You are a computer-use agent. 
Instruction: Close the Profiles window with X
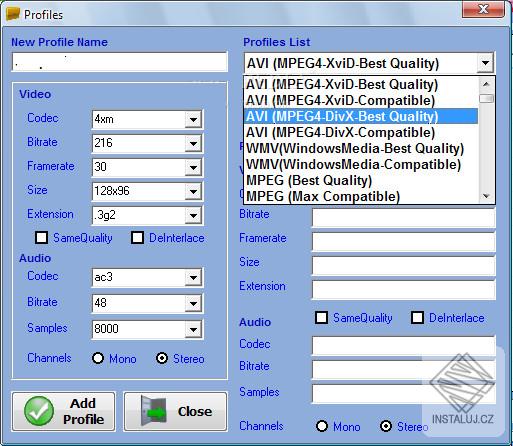[483, 9]
